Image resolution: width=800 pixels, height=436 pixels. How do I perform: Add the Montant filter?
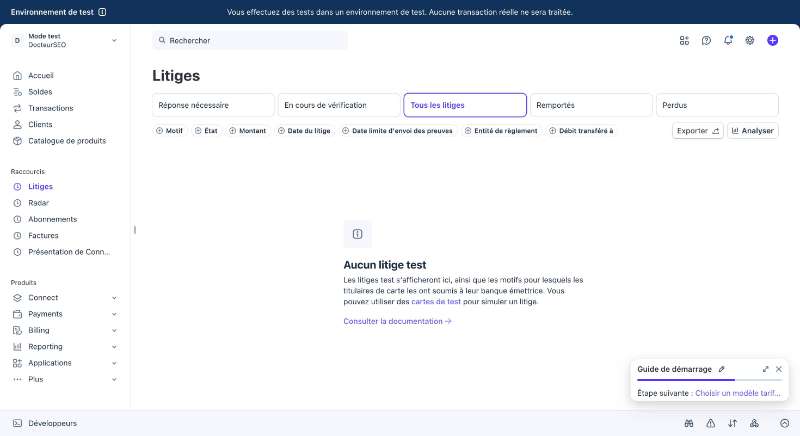248,131
